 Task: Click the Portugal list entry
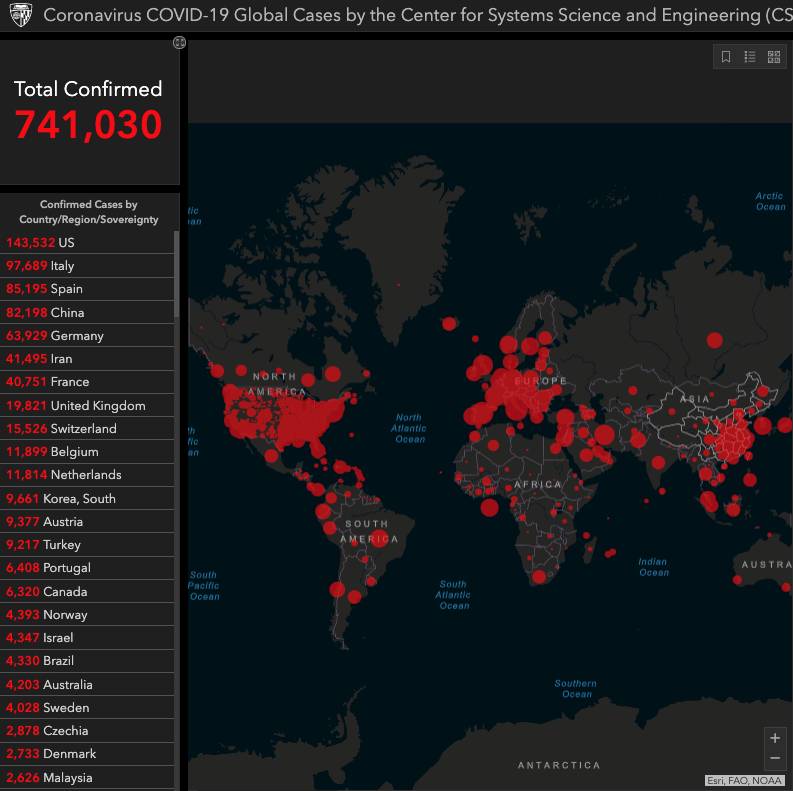coord(87,568)
